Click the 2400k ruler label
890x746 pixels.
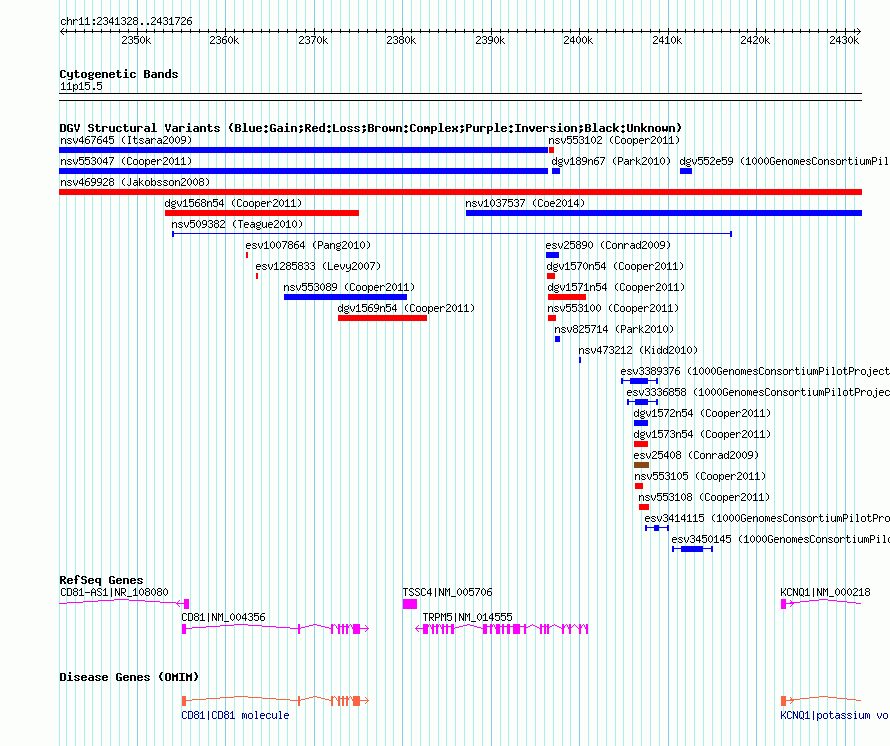point(578,40)
